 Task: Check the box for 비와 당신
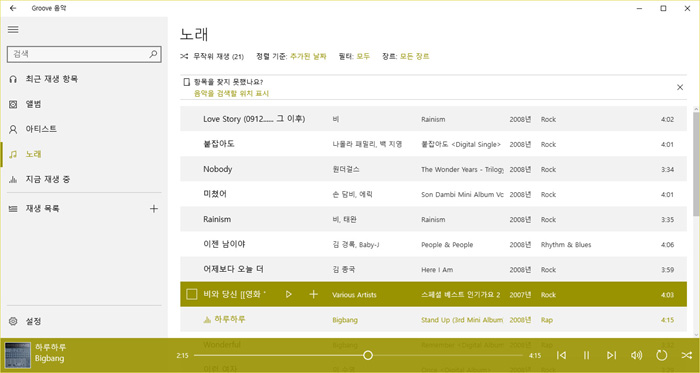point(192,294)
